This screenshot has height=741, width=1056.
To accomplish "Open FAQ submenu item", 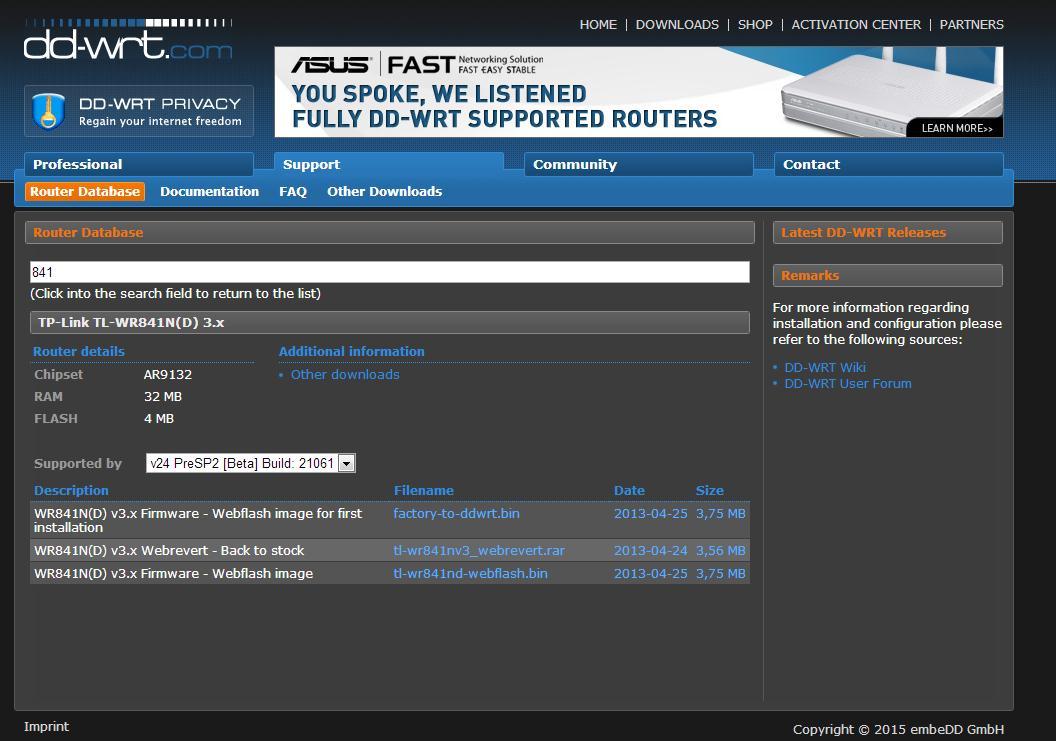I will click(x=293, y=191).
